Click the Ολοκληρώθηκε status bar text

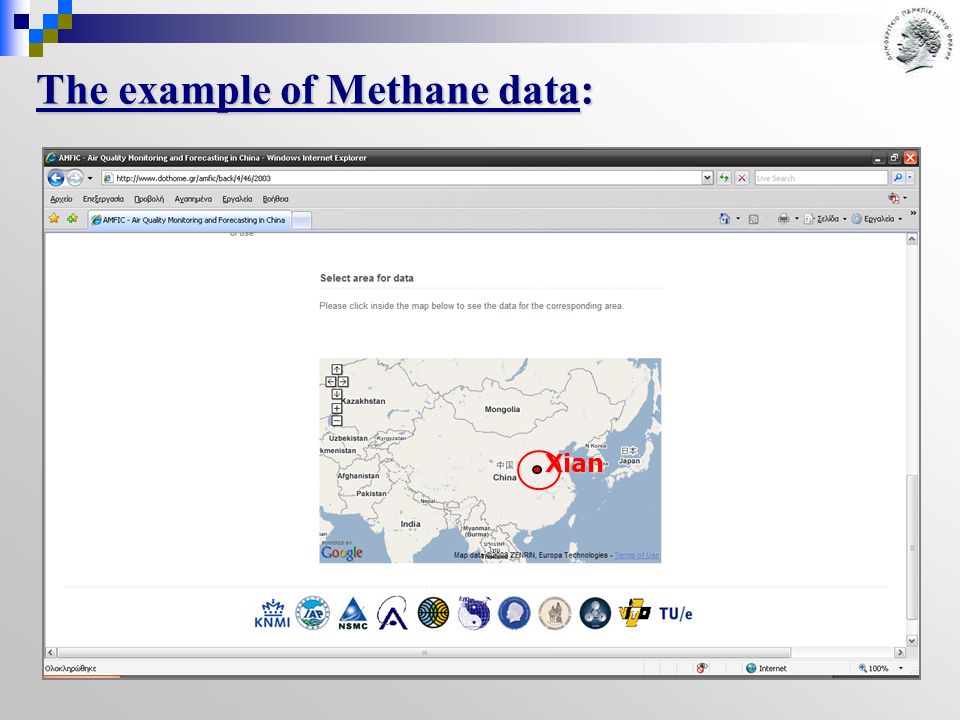click(x=70, y=669)
